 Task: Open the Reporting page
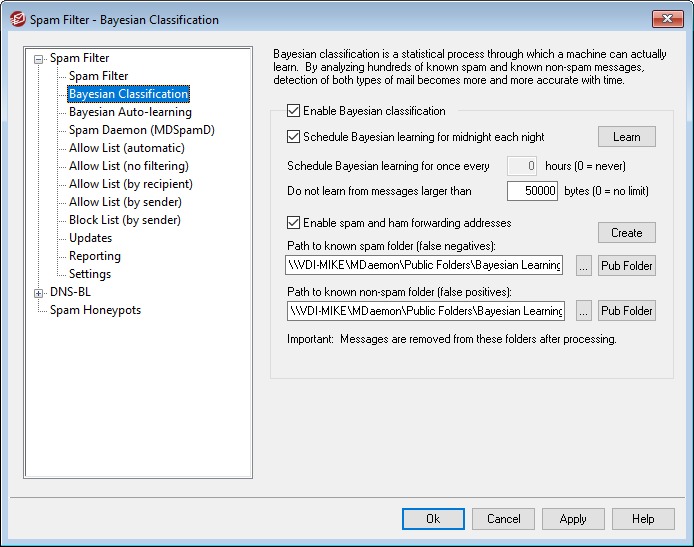[95, 256]
